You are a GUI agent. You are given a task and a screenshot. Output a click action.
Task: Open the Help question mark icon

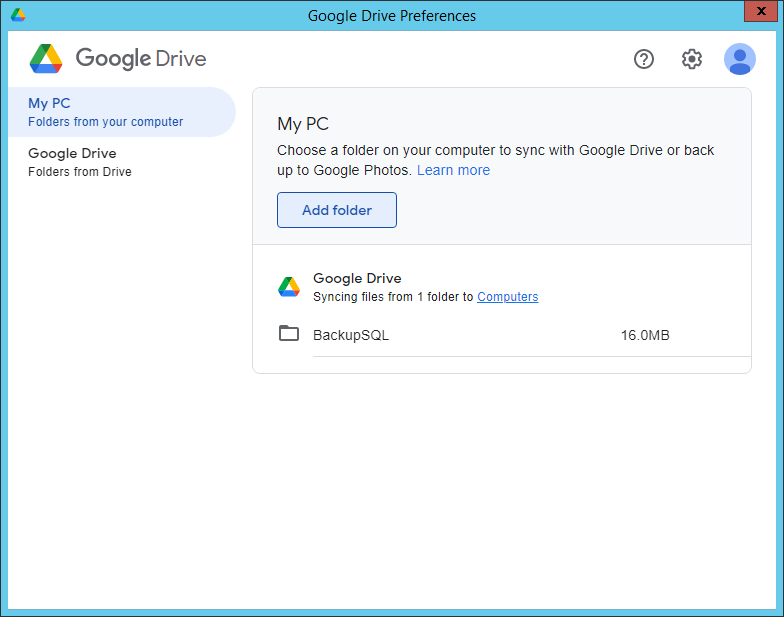coord(644,59)
